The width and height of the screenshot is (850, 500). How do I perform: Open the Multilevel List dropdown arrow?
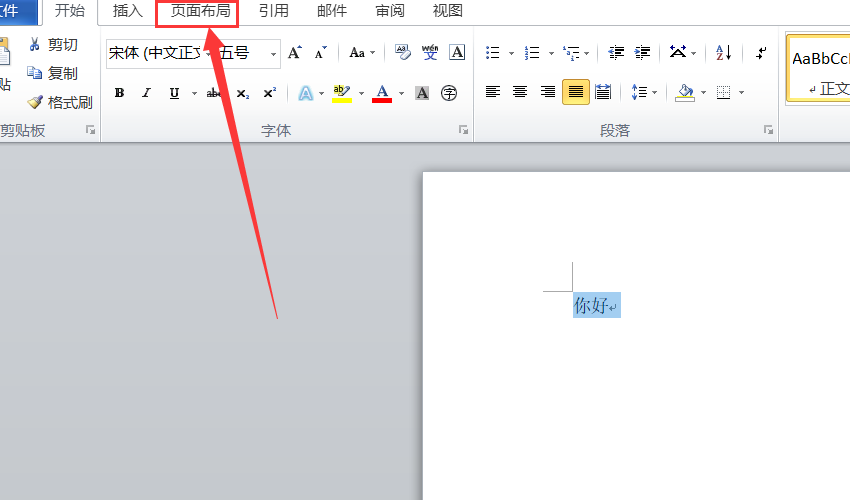click(x=587, y=53)
